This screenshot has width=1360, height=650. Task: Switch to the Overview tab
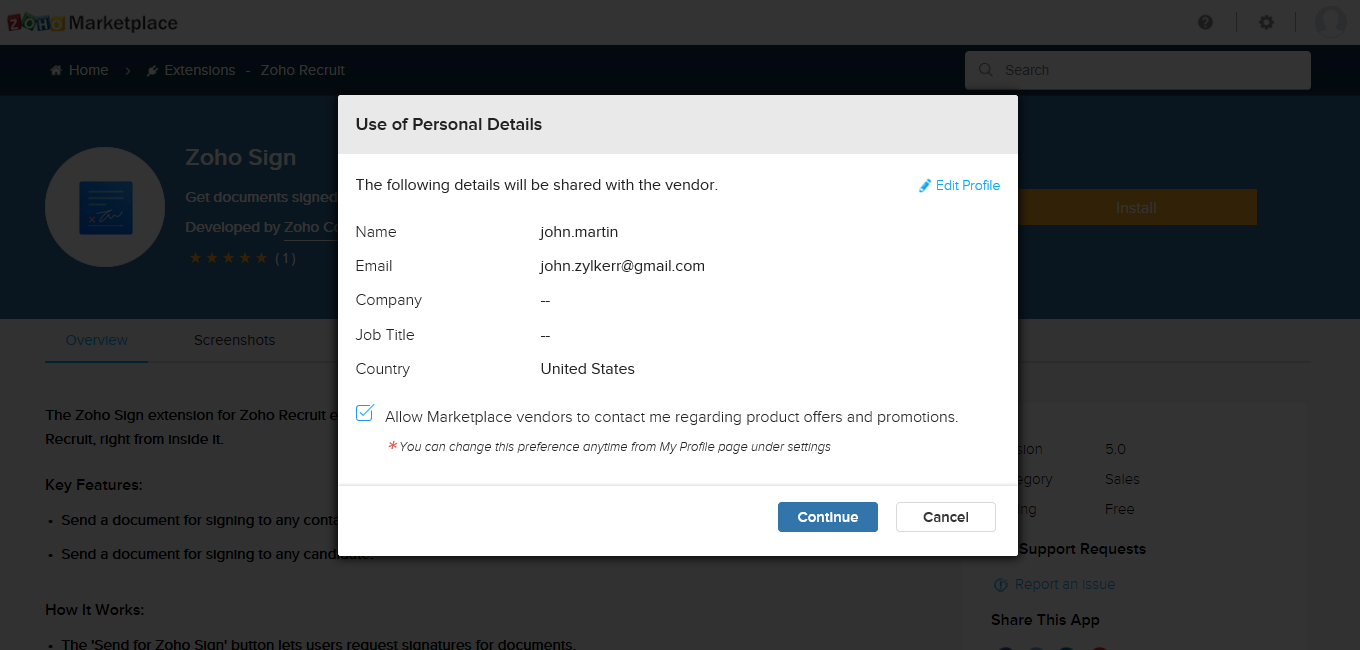96,340
